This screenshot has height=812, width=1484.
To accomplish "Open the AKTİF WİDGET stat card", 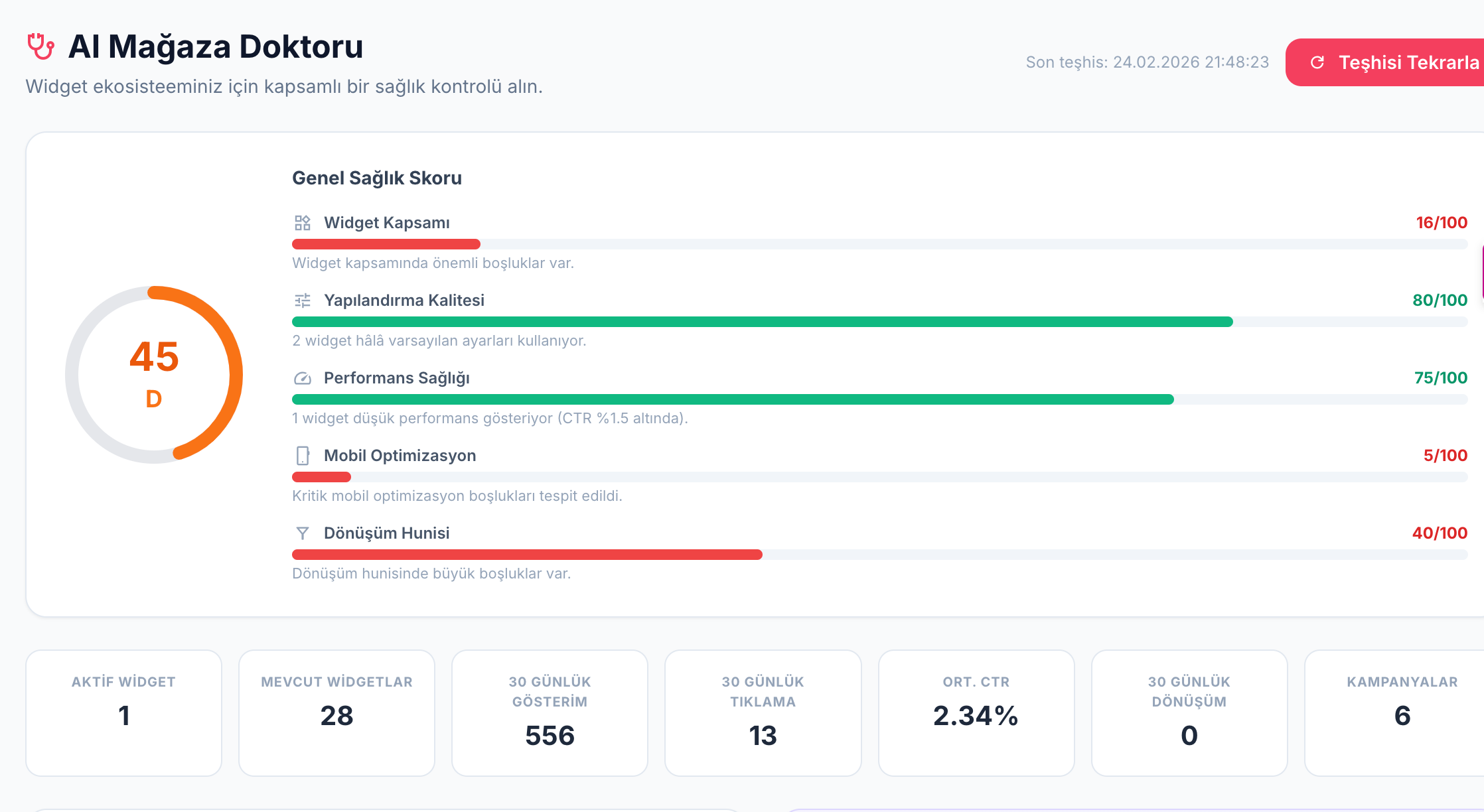I will (x=123, y=712).
